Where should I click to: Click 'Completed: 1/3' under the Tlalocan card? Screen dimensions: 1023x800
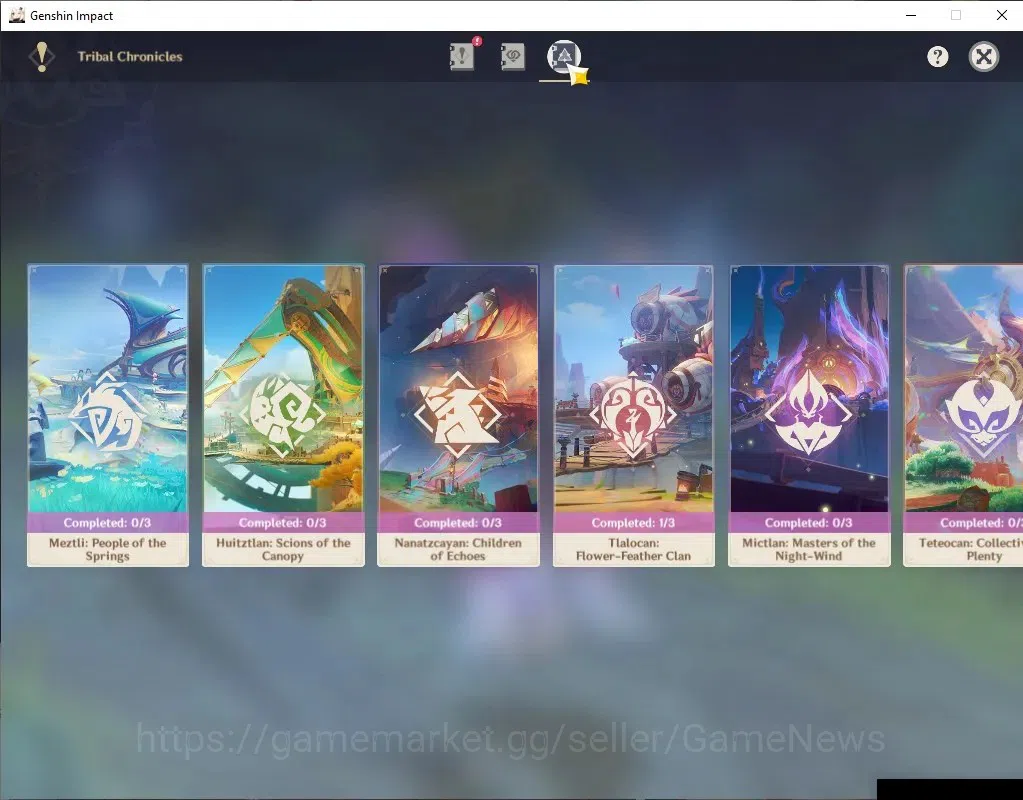tap(633, 523)
